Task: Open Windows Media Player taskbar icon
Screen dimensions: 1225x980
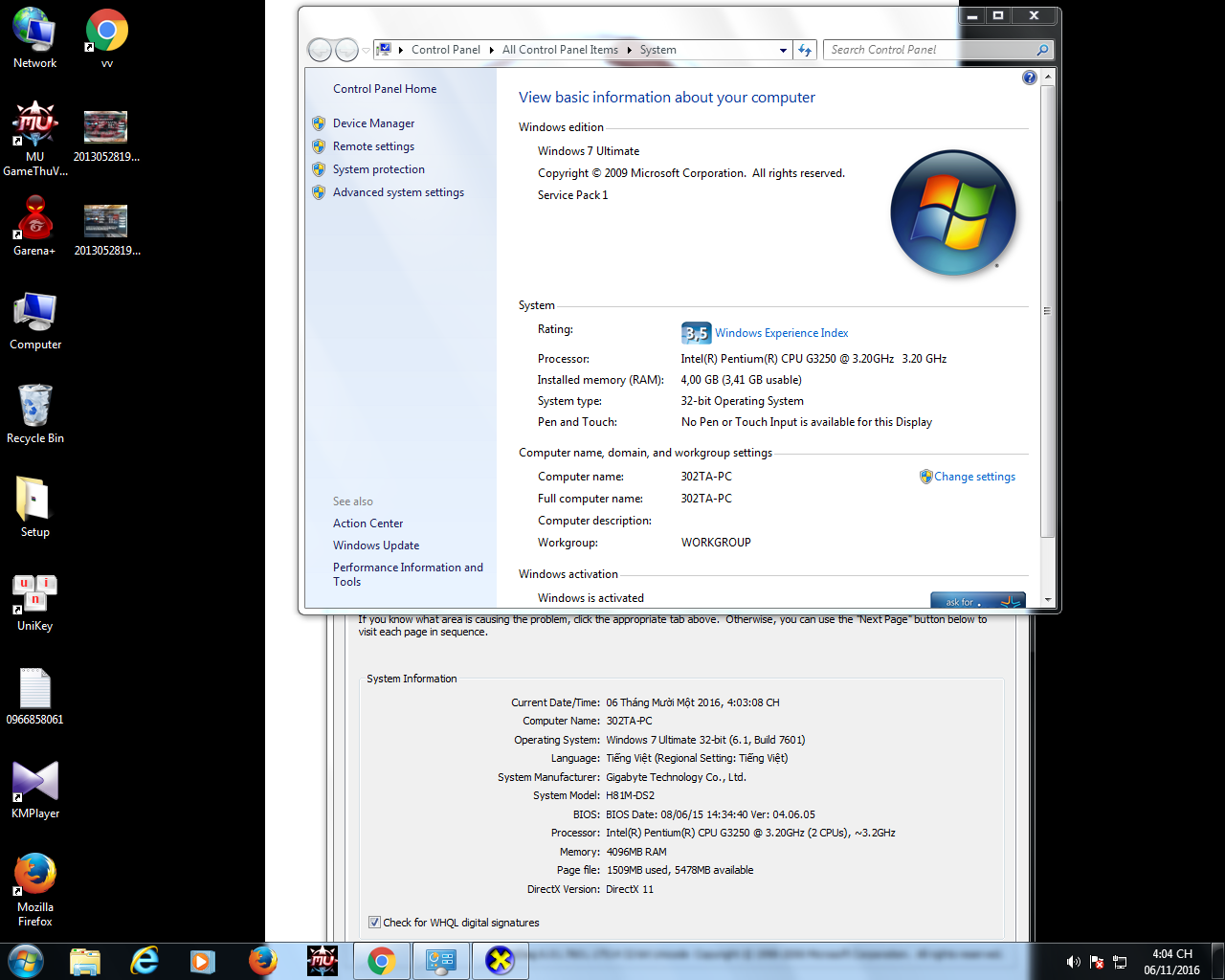Action: [203, 961]
